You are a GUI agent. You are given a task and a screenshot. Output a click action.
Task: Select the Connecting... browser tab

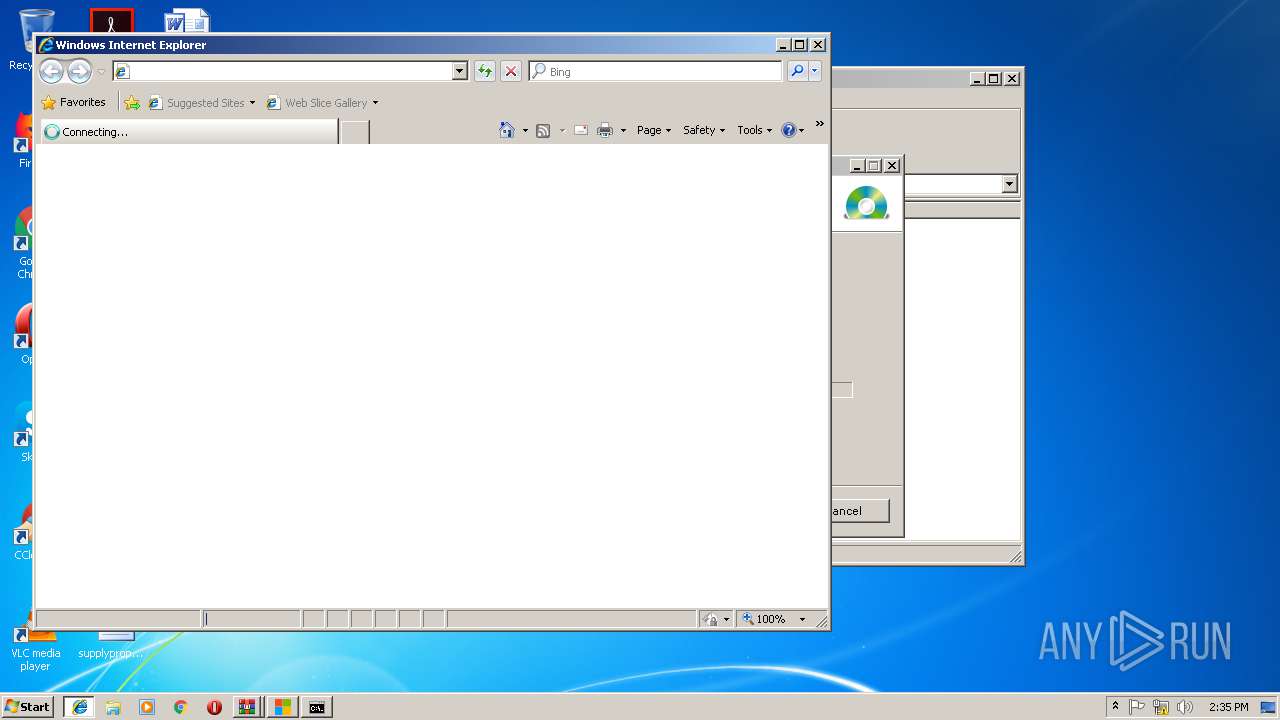[x=188, y=131]
